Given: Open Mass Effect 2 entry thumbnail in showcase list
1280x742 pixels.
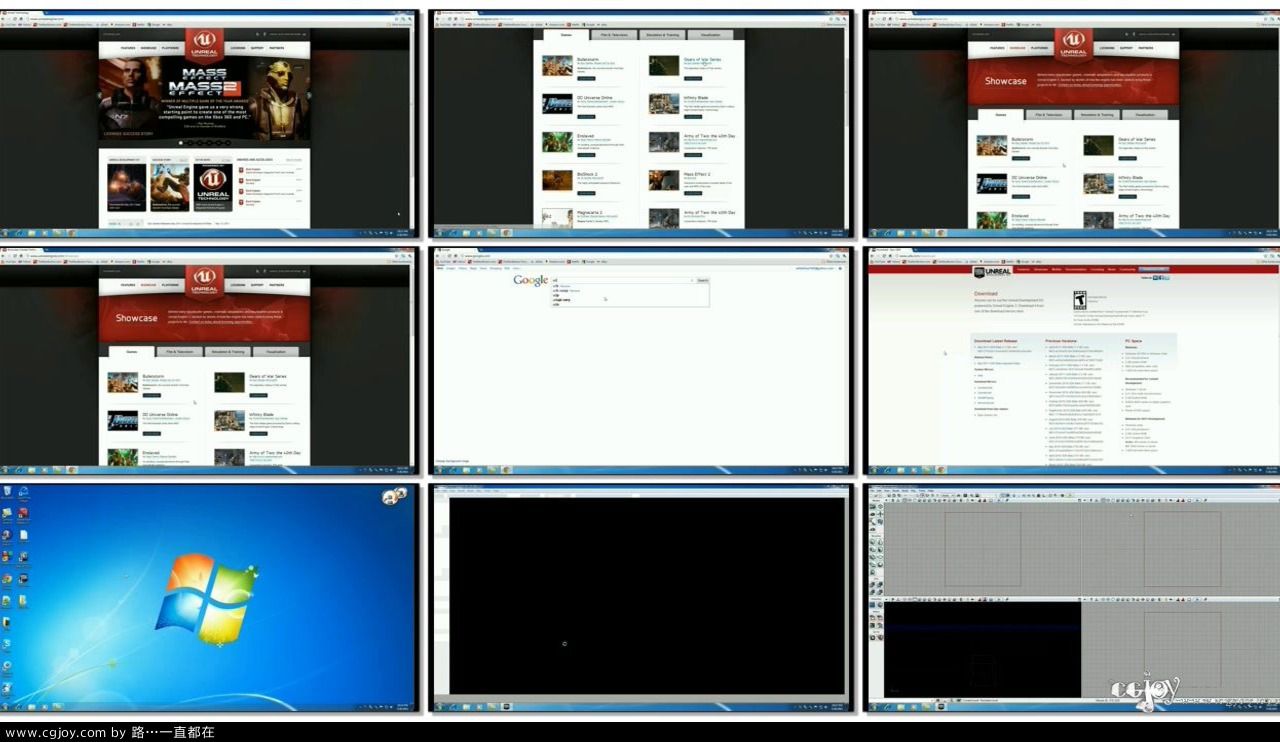Looking at the screenshot, I should pos(663,180).
